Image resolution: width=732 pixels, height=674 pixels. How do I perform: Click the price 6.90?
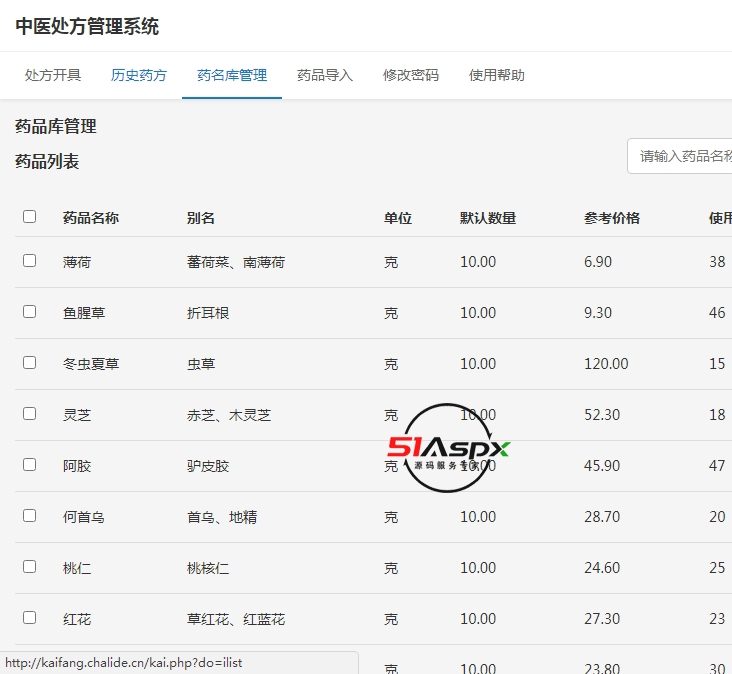598,262
